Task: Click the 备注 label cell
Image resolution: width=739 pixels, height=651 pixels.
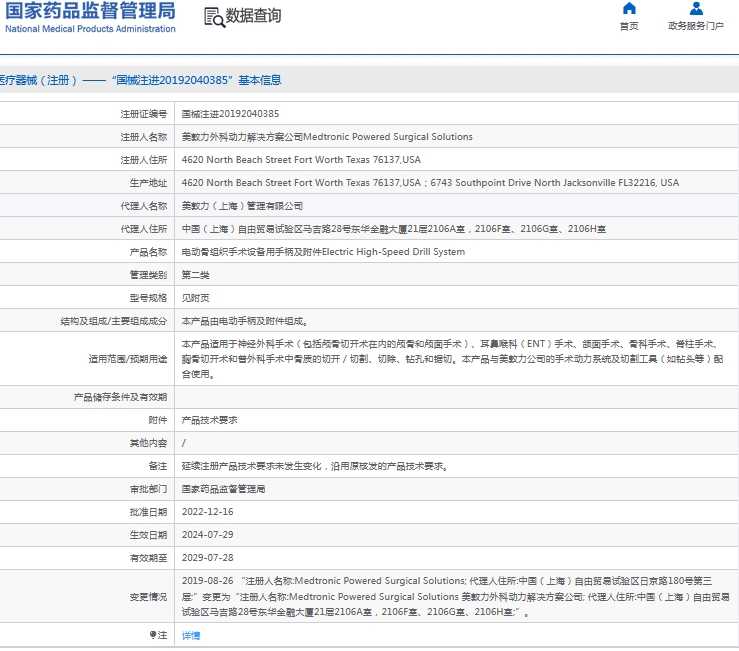Action: (158, 466)
